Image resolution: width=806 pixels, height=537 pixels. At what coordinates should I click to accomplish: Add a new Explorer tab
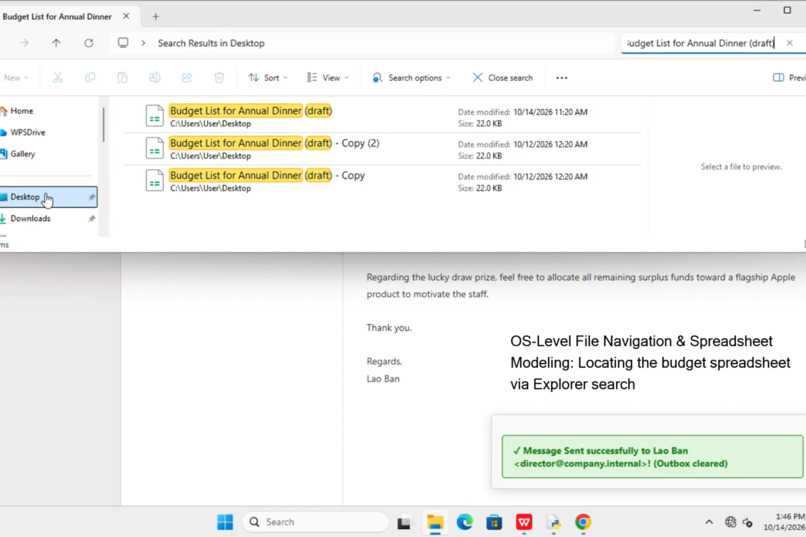155,16
